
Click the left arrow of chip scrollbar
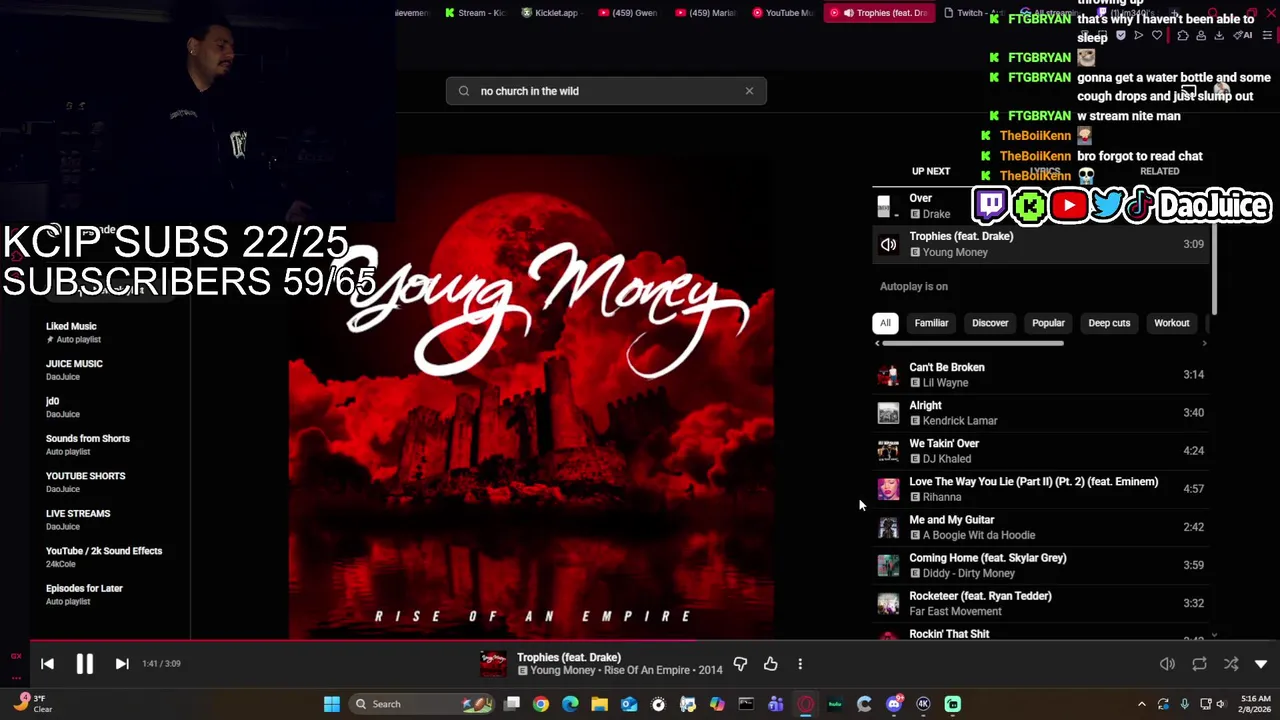878,343
